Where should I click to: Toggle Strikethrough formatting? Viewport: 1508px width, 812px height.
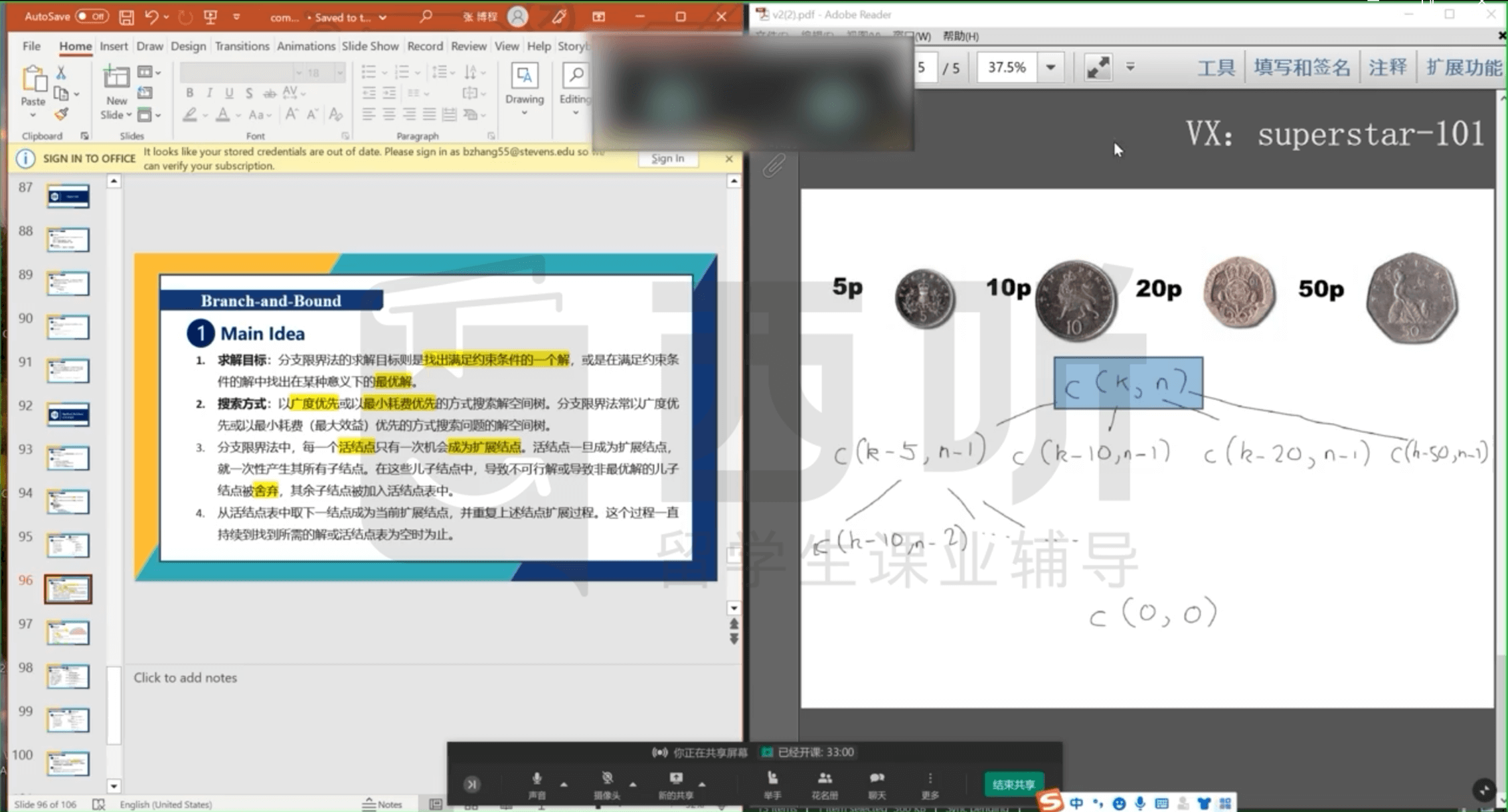pyautogui.click(x=270, y=93)
